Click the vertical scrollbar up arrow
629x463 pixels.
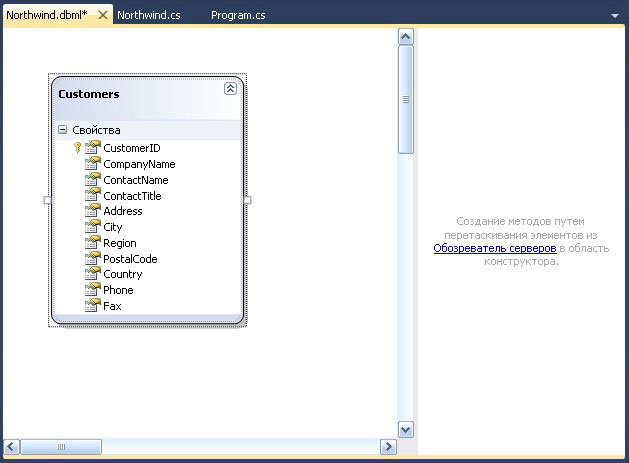click(x=406, y=37)
